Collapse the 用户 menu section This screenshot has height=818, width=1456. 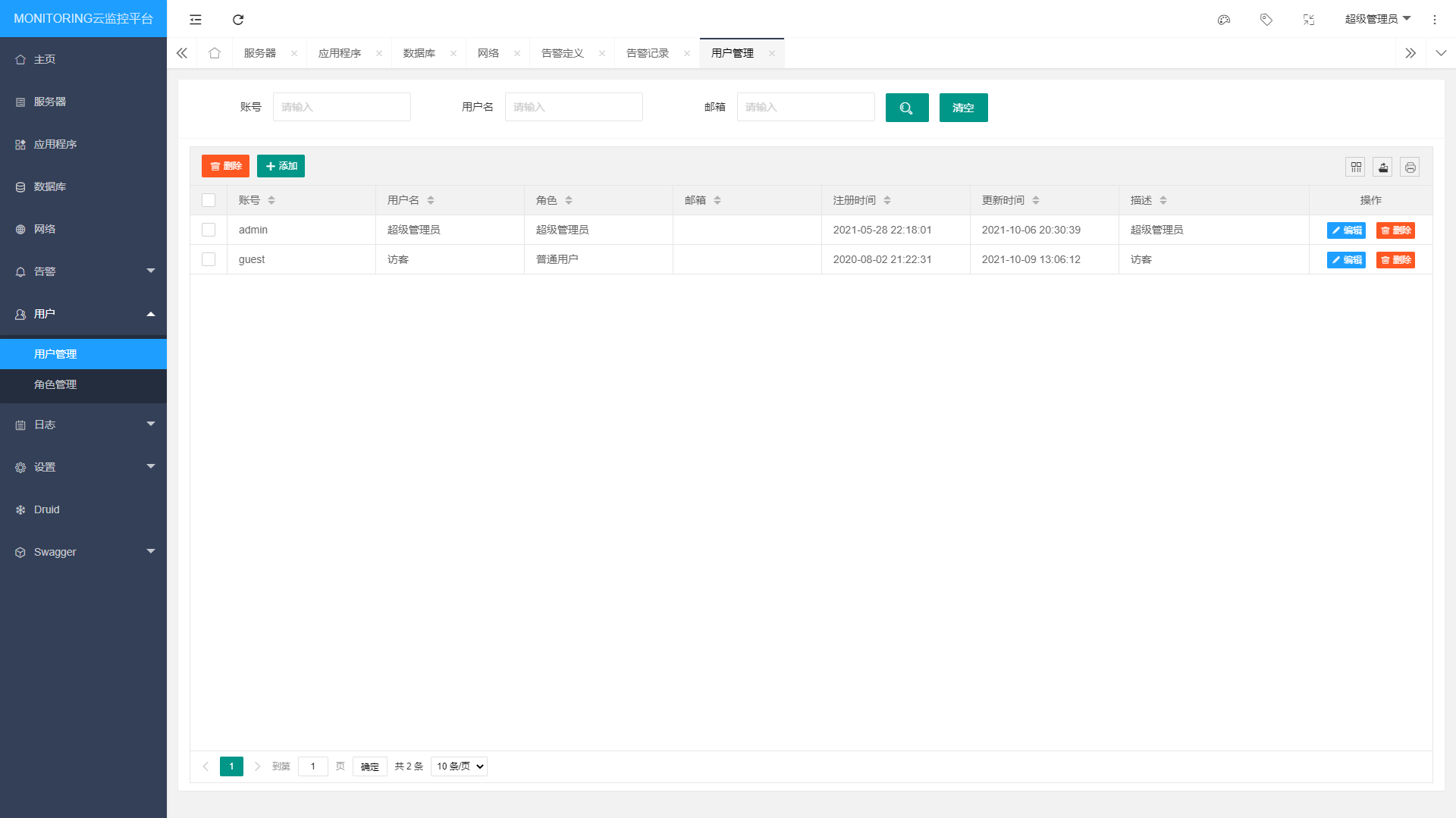[x=83, y=314]
